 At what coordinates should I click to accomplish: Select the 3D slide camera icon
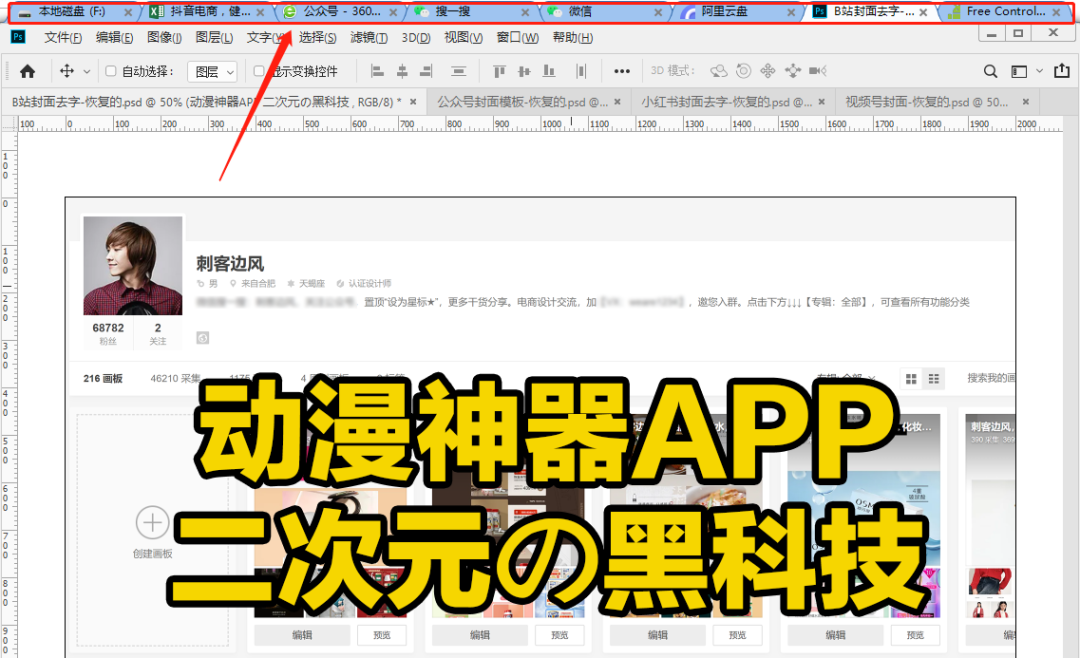click(x=793, y=71)
